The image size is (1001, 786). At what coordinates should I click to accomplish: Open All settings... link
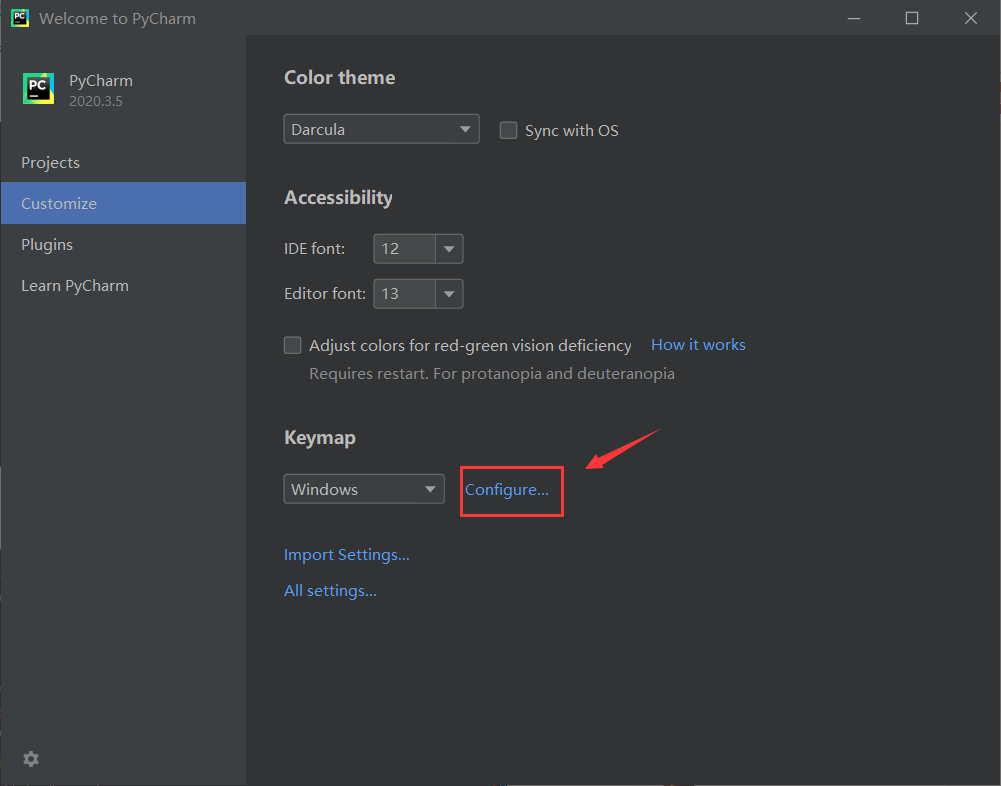pyautogui.click(x=330, y=591)
